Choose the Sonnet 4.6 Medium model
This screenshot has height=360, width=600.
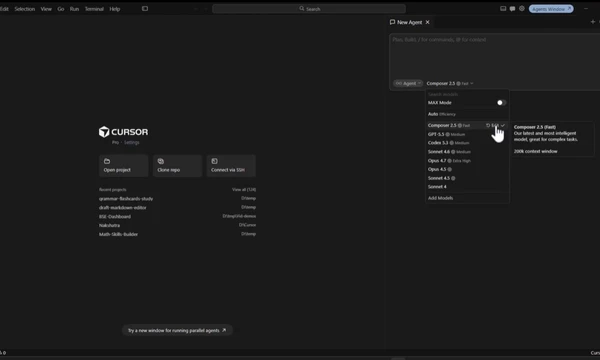tap(467, 152)
